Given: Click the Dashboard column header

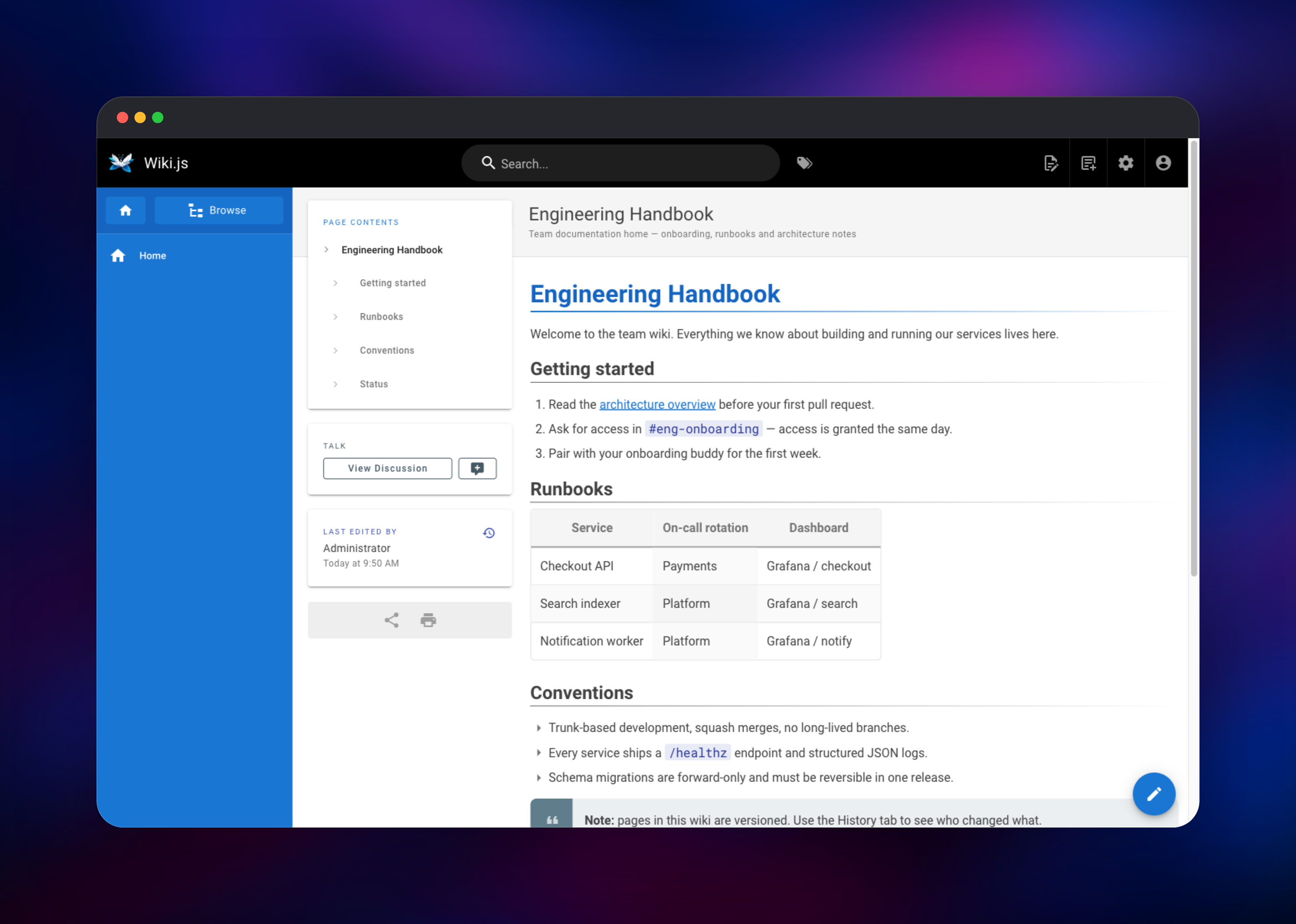Looking at the screenshot, I should [819, 528].
